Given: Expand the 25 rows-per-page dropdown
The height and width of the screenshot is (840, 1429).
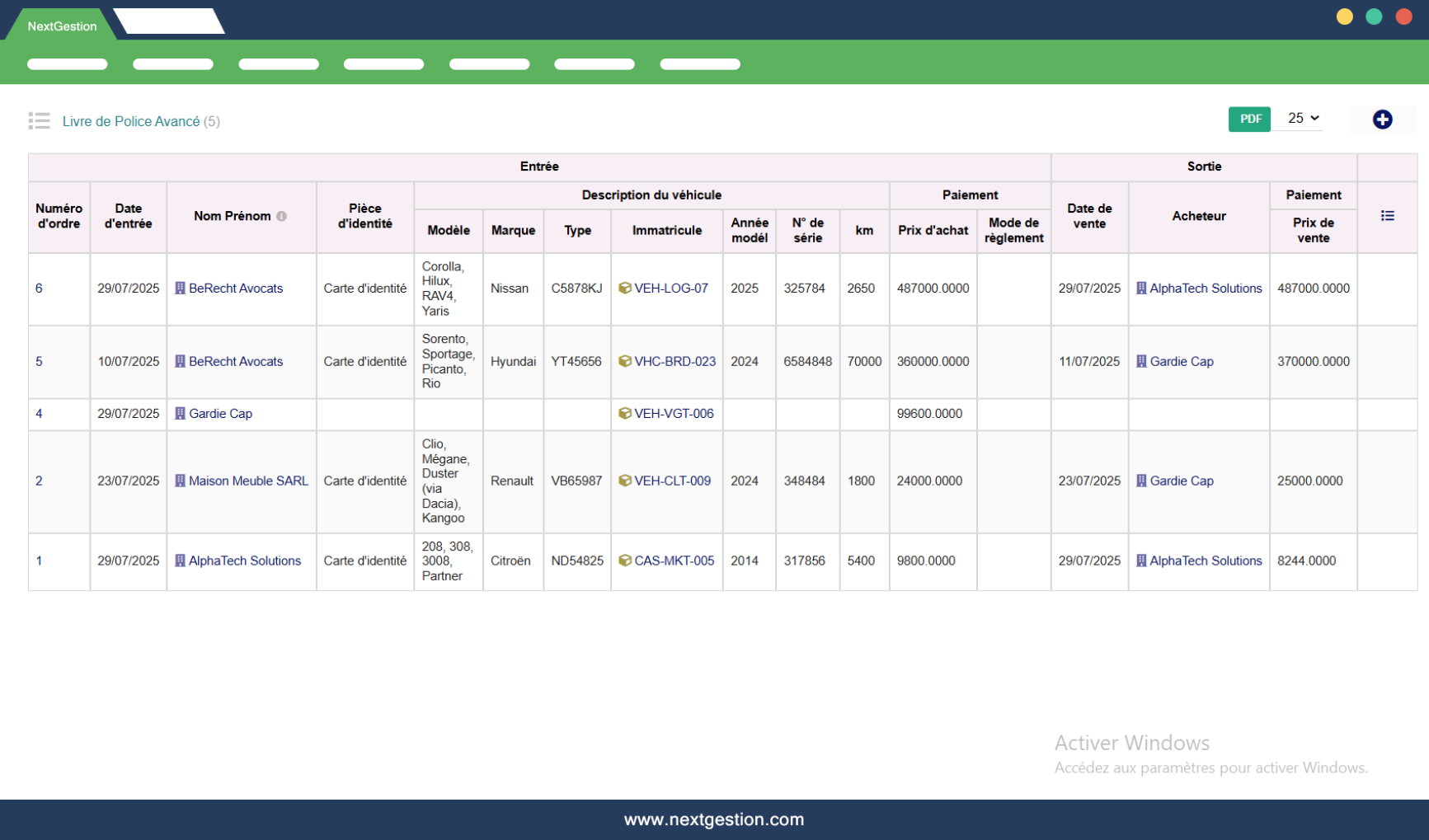Looking at the screenshot, I should click(1304, 119).
